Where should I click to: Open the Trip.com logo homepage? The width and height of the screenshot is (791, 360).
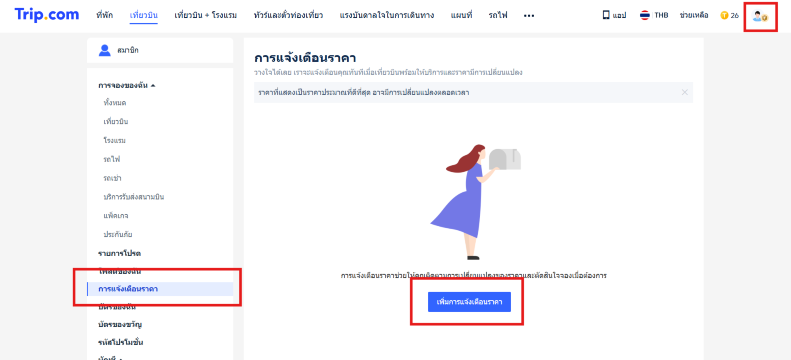pyautogui.click(x=47, y=15)
